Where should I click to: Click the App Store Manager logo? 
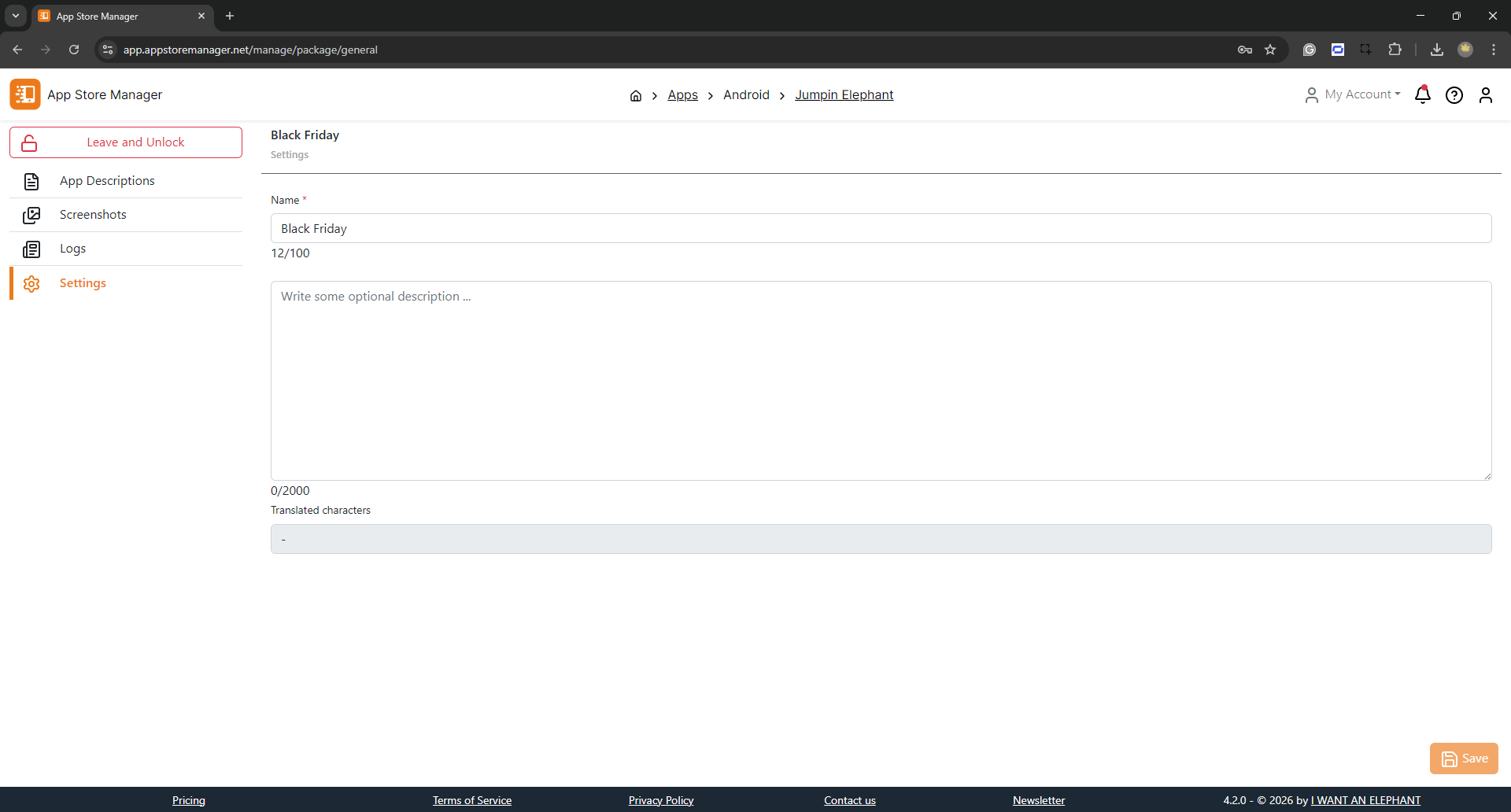[25, 94]
